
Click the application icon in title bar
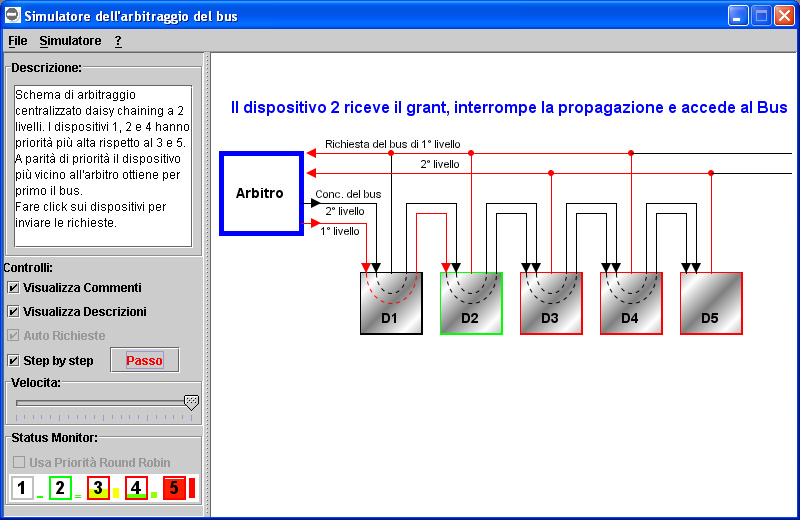(13, 15)
